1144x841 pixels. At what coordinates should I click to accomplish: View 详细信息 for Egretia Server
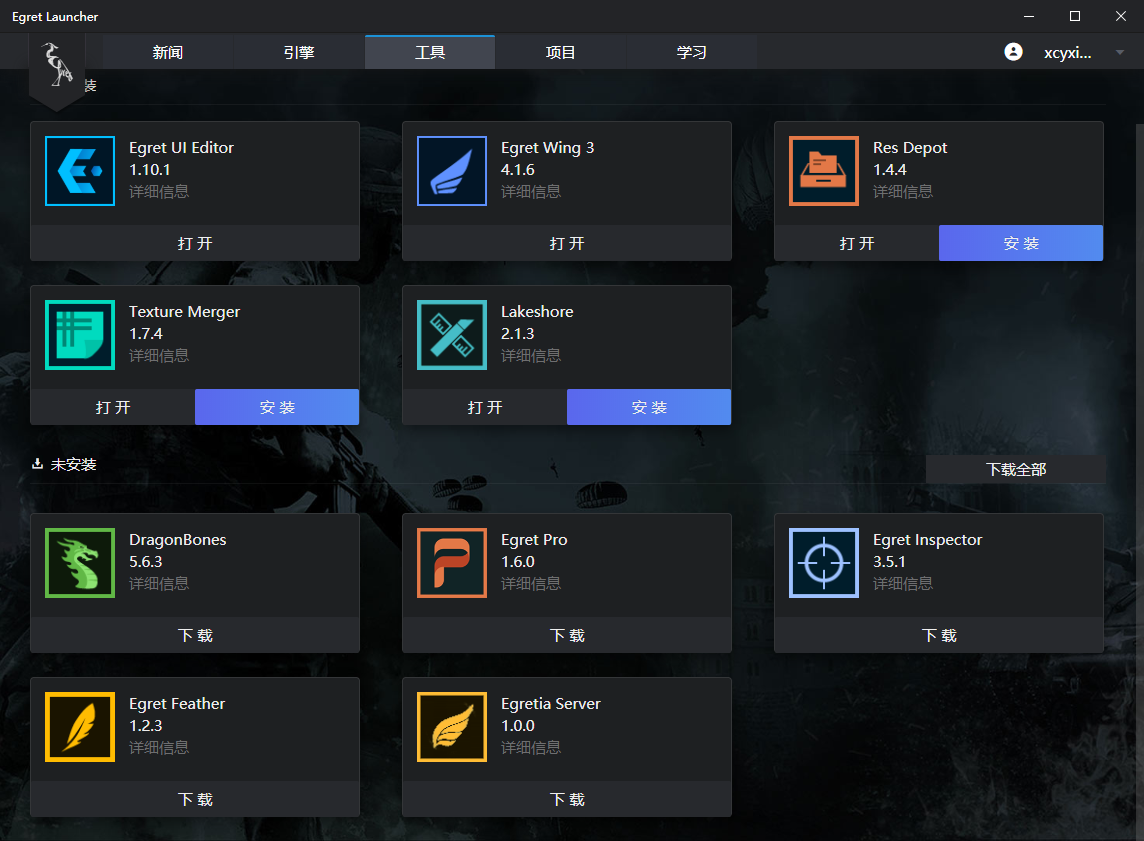click(531, 748)
